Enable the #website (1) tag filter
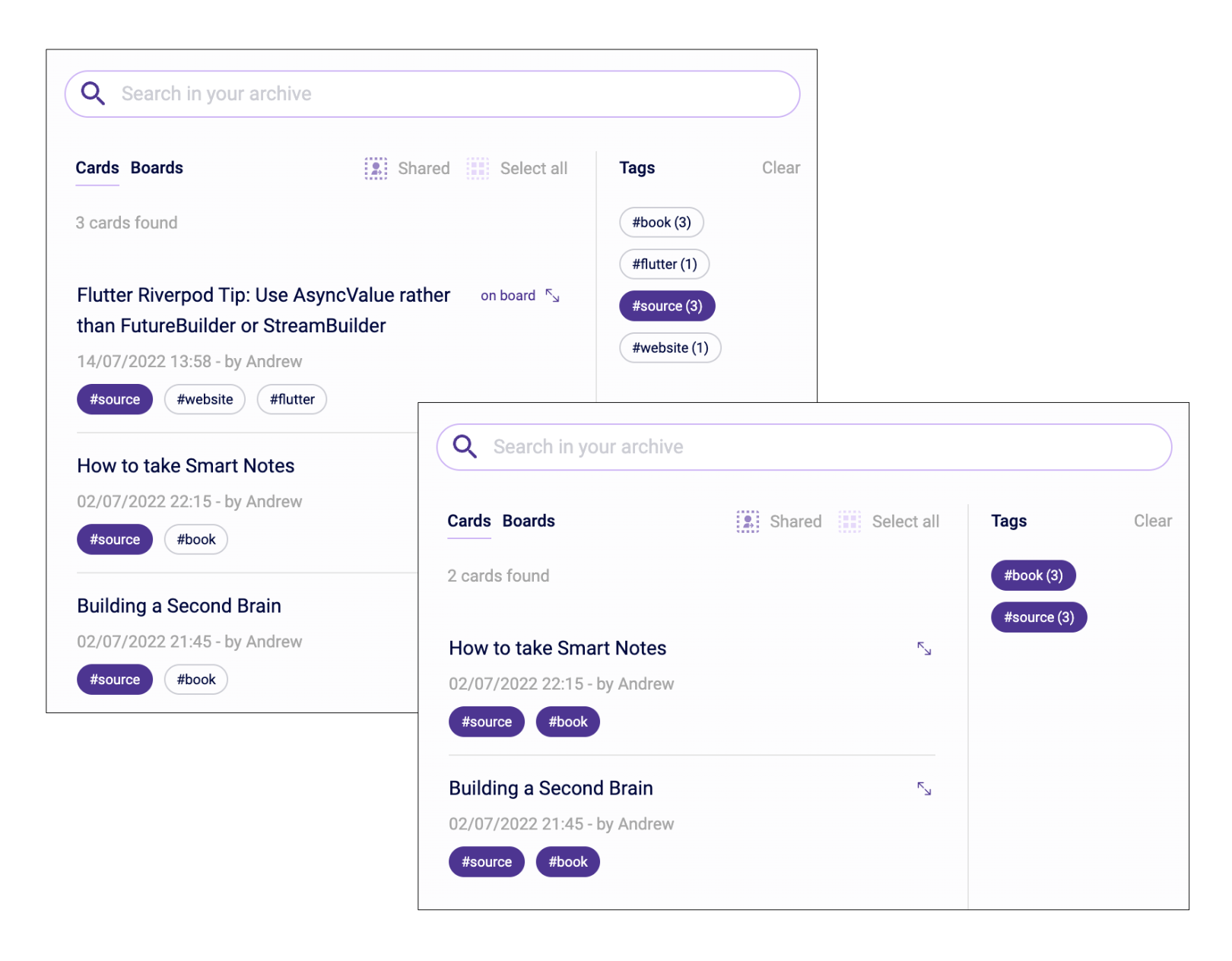Viewport: 1232px width, 961px height. [x=669, y=347]
